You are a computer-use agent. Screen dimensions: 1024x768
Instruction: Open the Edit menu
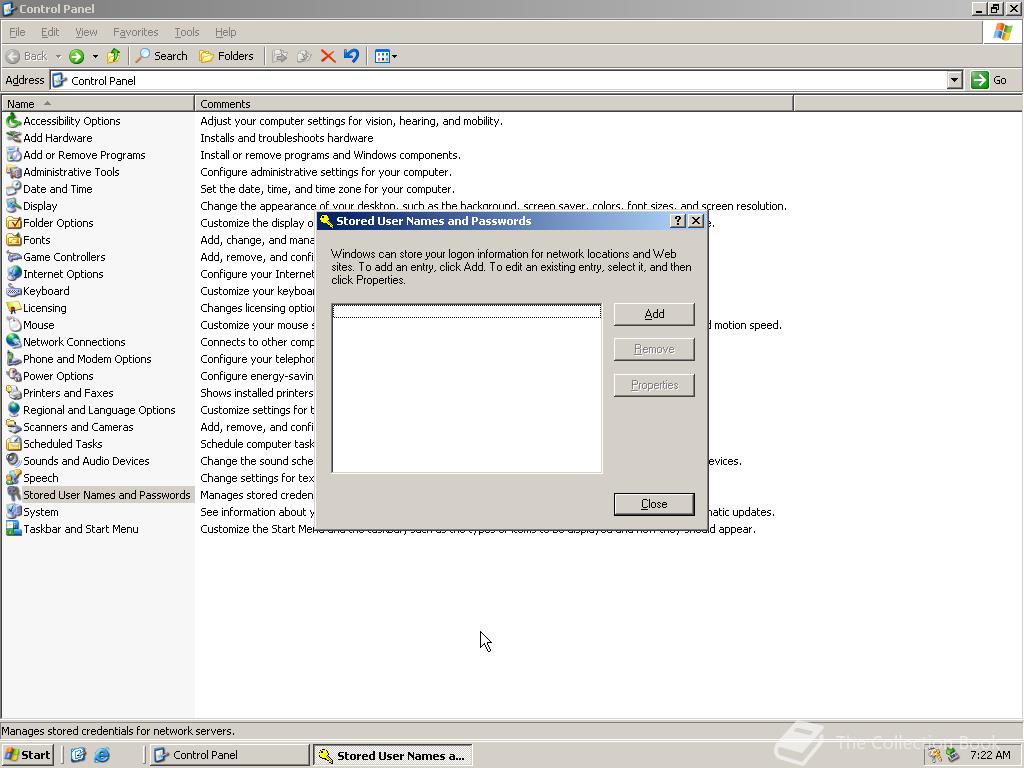tap(50, 32)
